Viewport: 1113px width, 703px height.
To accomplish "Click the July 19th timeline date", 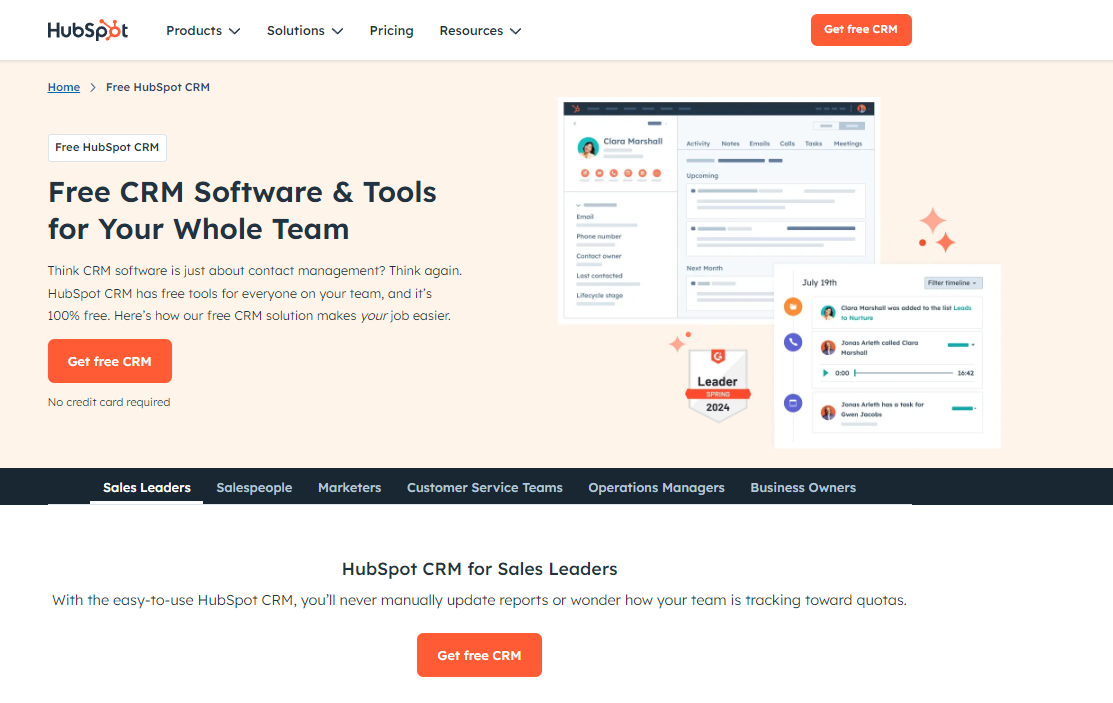I will (819, 283).
